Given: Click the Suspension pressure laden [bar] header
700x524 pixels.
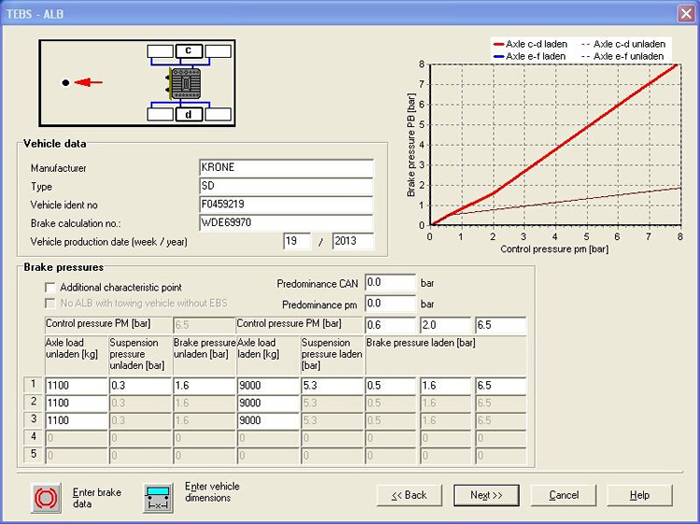Looking at the screenshot, I should click(332, 354).
